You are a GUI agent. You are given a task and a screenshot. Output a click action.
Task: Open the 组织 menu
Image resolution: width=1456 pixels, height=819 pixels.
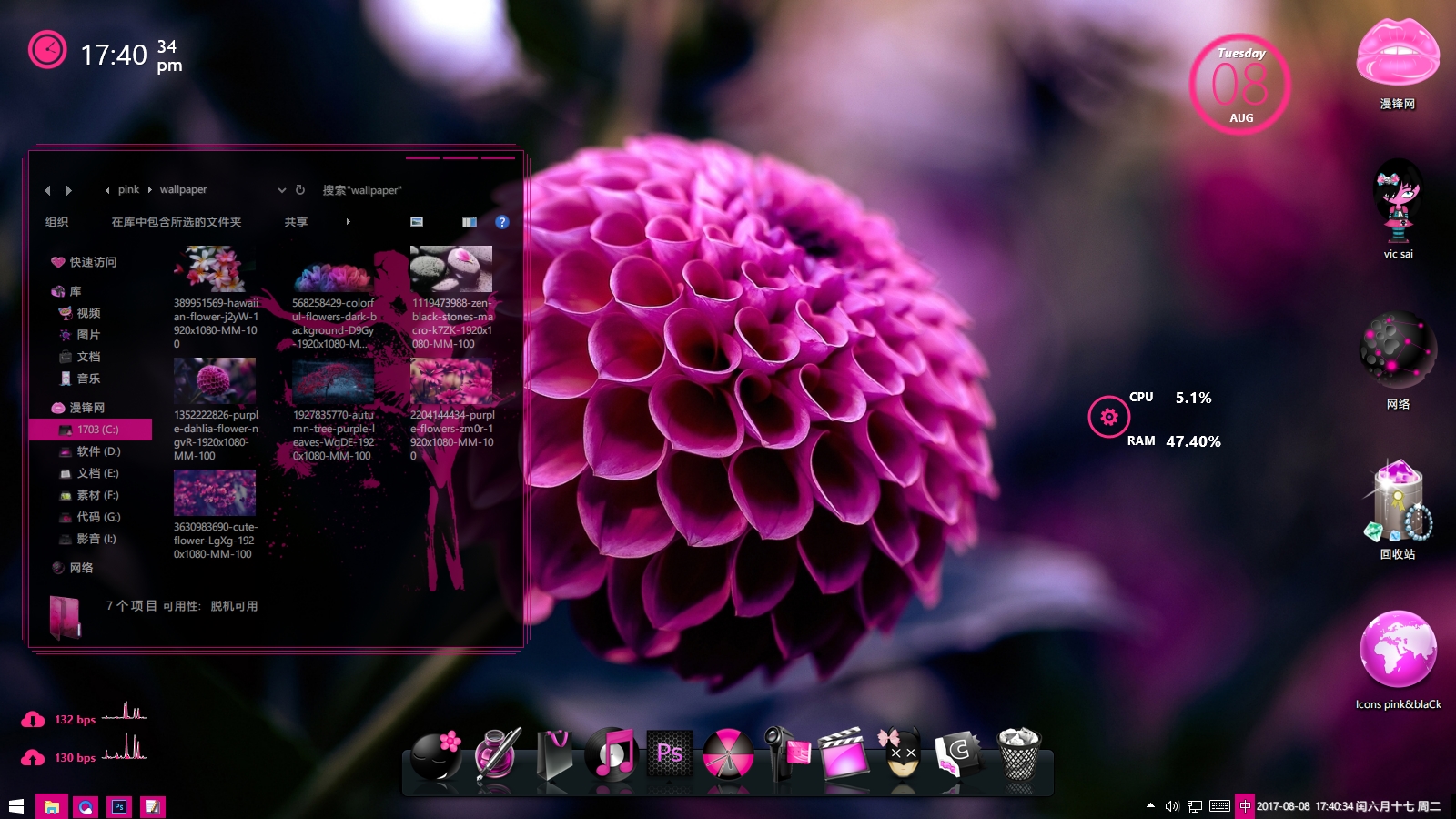click(56, 222)
